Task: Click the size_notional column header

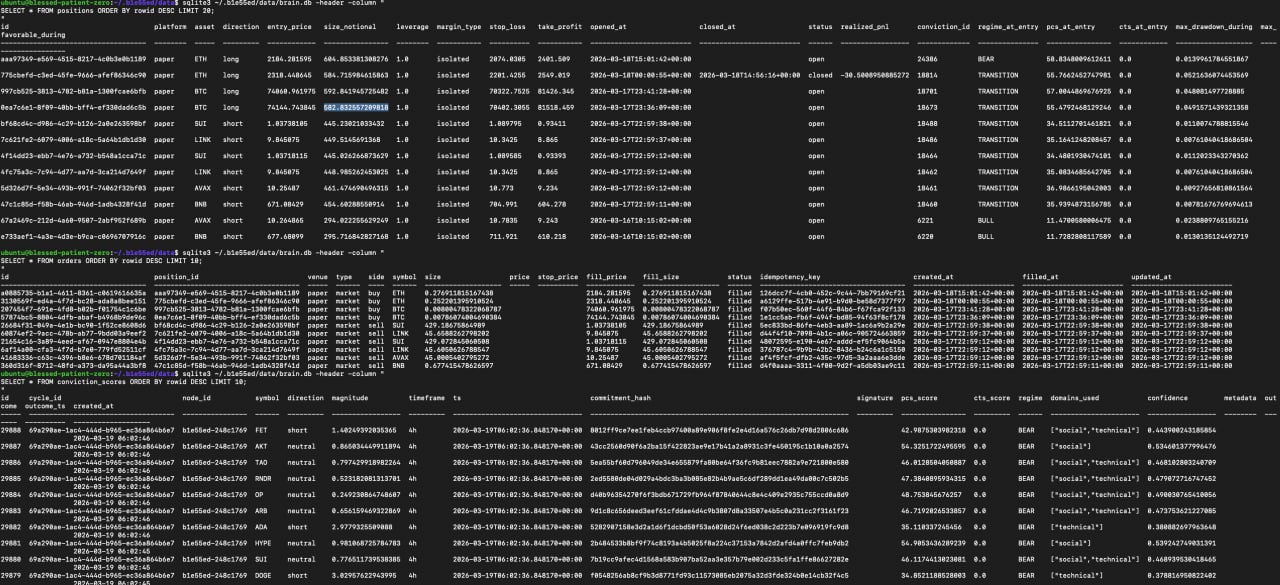Action: pyautogui.click(x=350, y=27)
